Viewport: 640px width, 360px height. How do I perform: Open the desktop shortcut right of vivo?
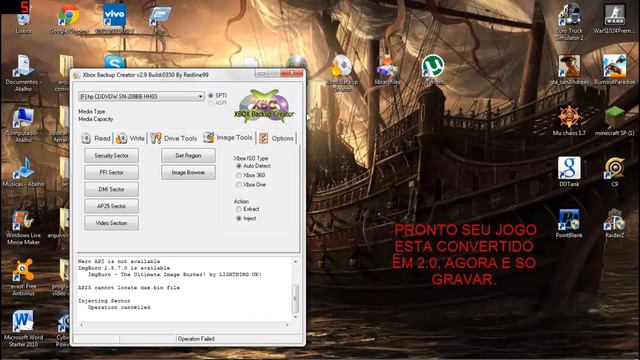point(160,18)
